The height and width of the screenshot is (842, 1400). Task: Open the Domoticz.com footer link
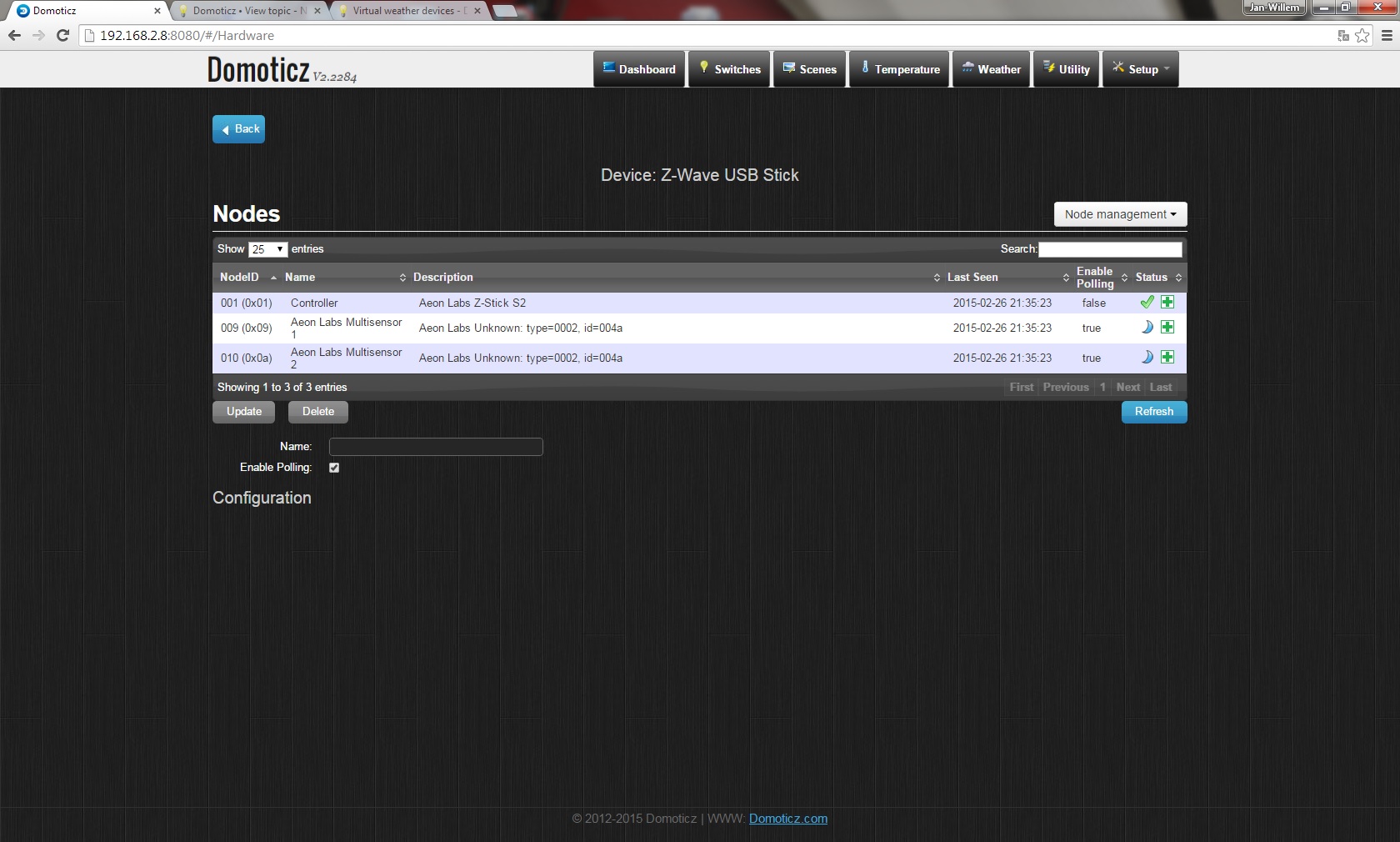(x=788, y=819)
